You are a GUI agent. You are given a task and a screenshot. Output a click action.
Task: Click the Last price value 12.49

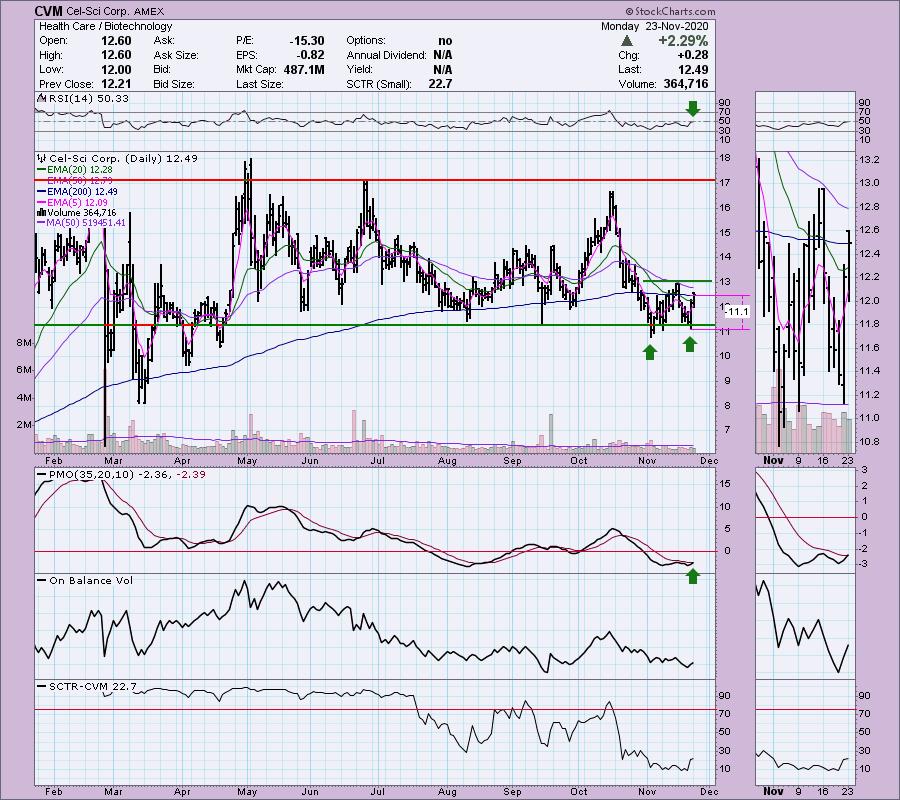click(x=693, y=69)
